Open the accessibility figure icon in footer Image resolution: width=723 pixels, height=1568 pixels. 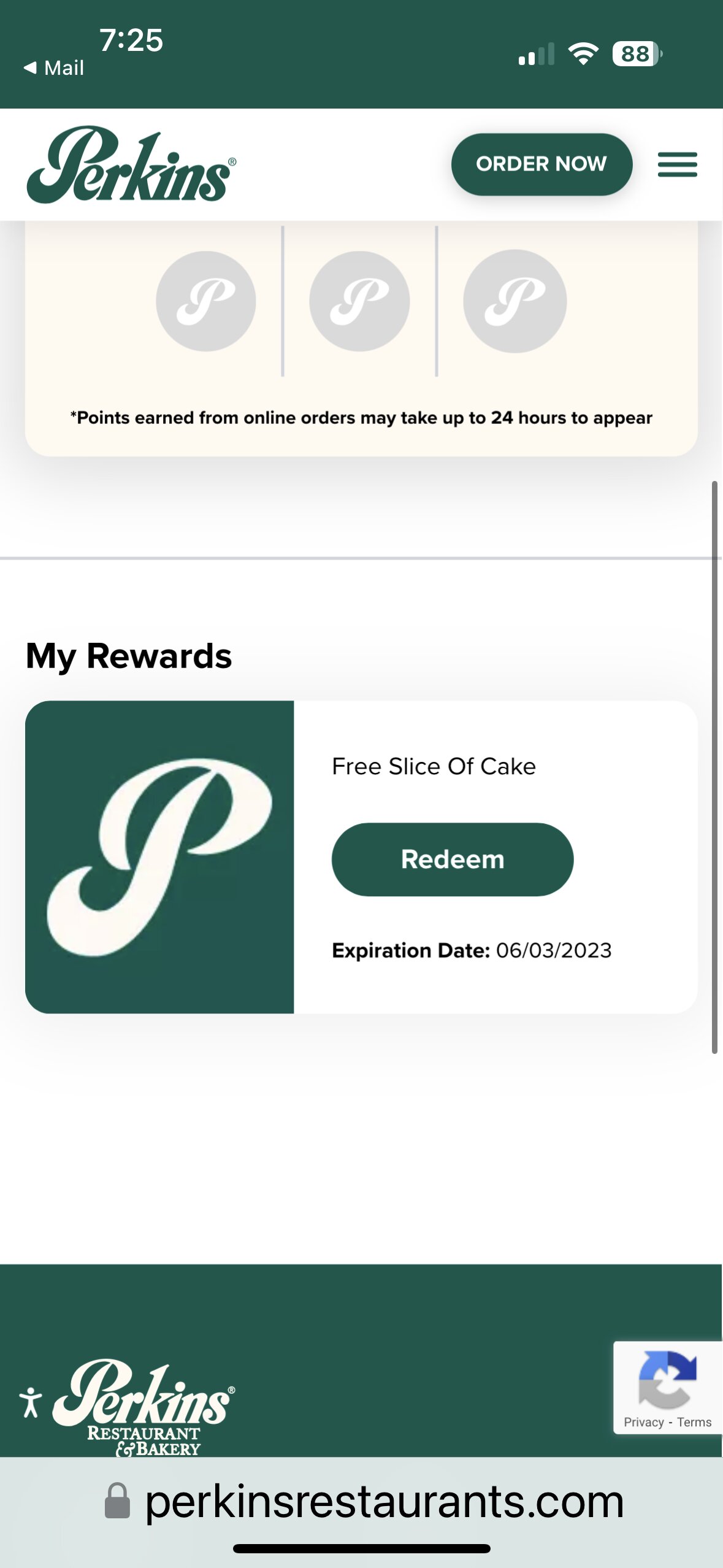point(30,1402)
